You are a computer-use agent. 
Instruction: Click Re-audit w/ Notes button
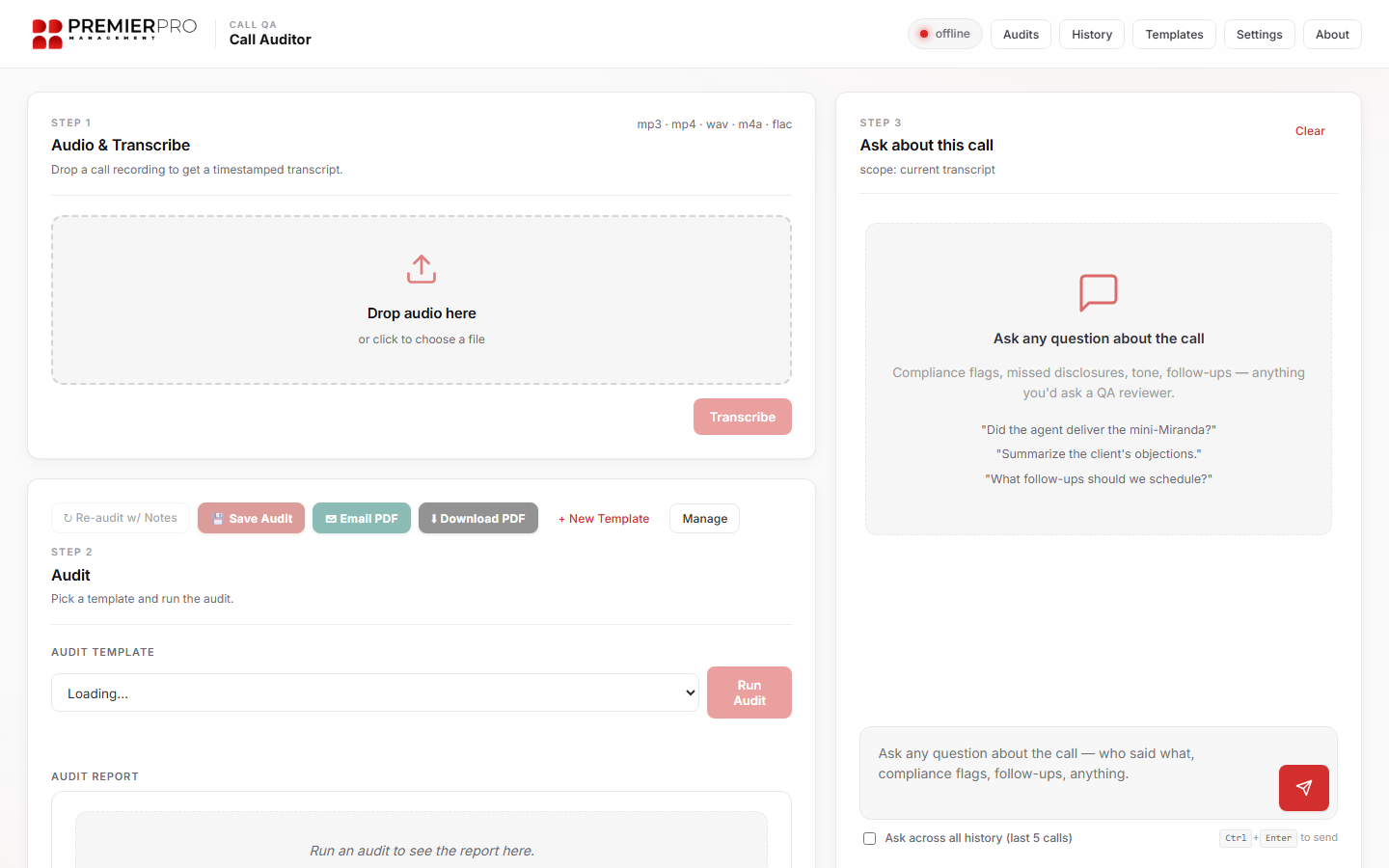121,518
